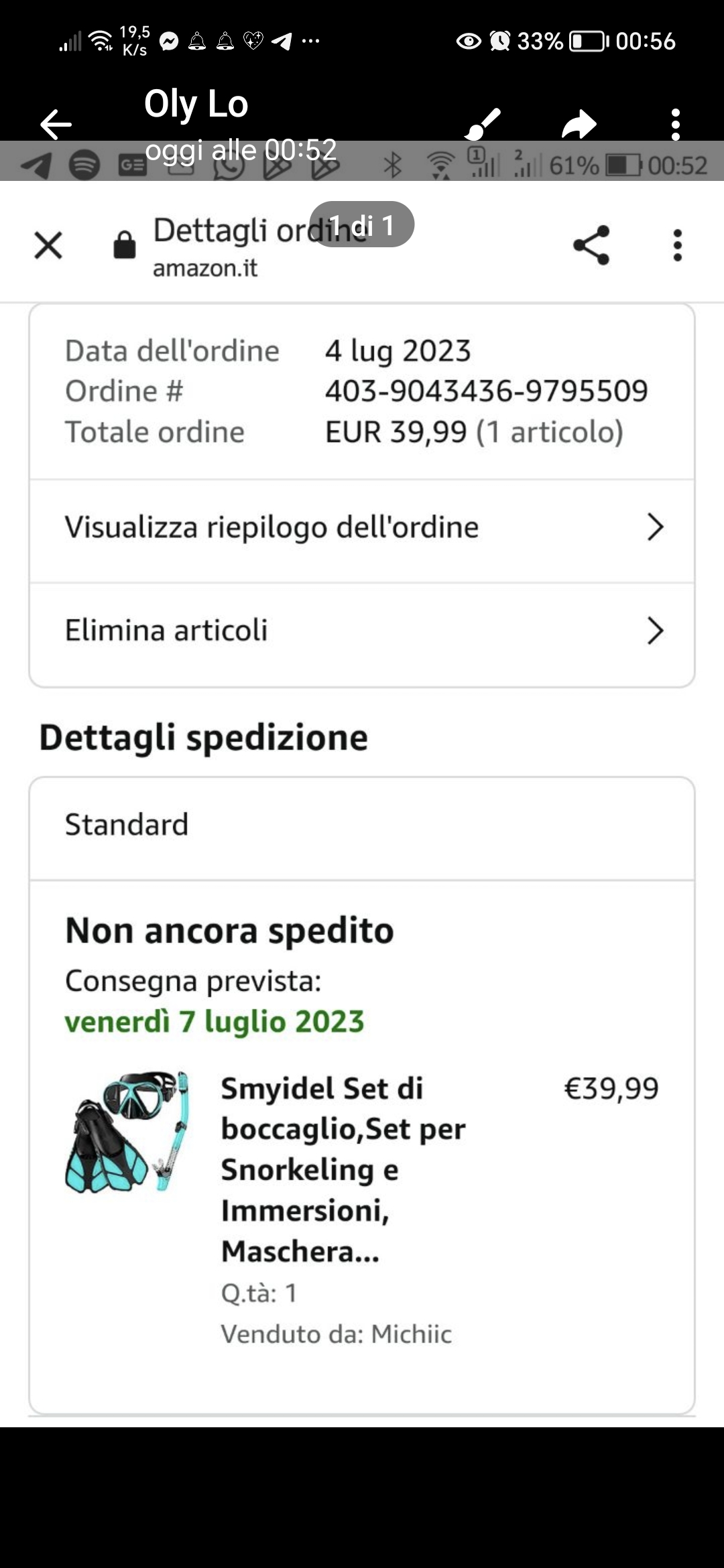Close the Amazon order details page

(x=48, y=245)
